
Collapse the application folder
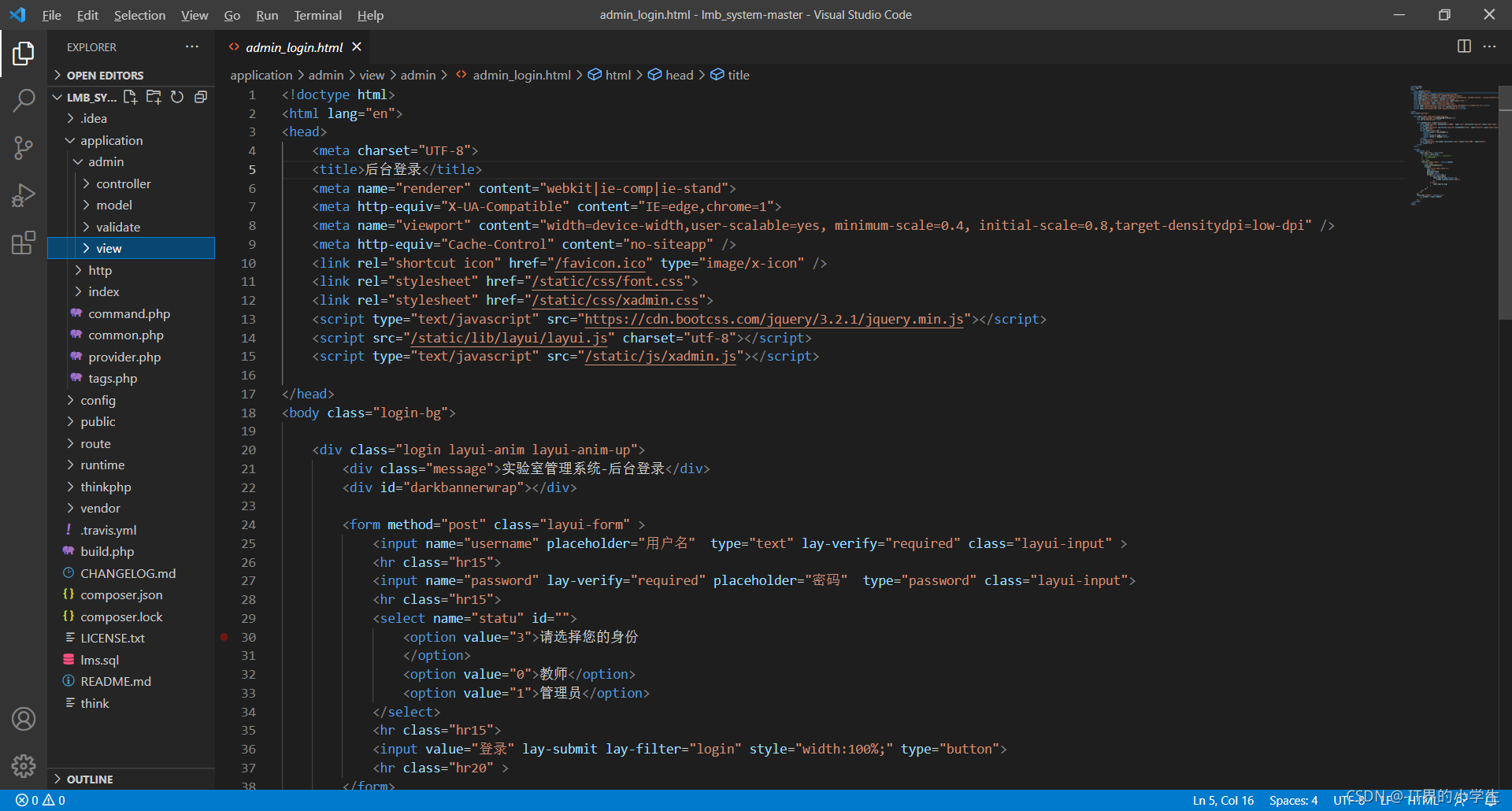[x=112, y=140]
